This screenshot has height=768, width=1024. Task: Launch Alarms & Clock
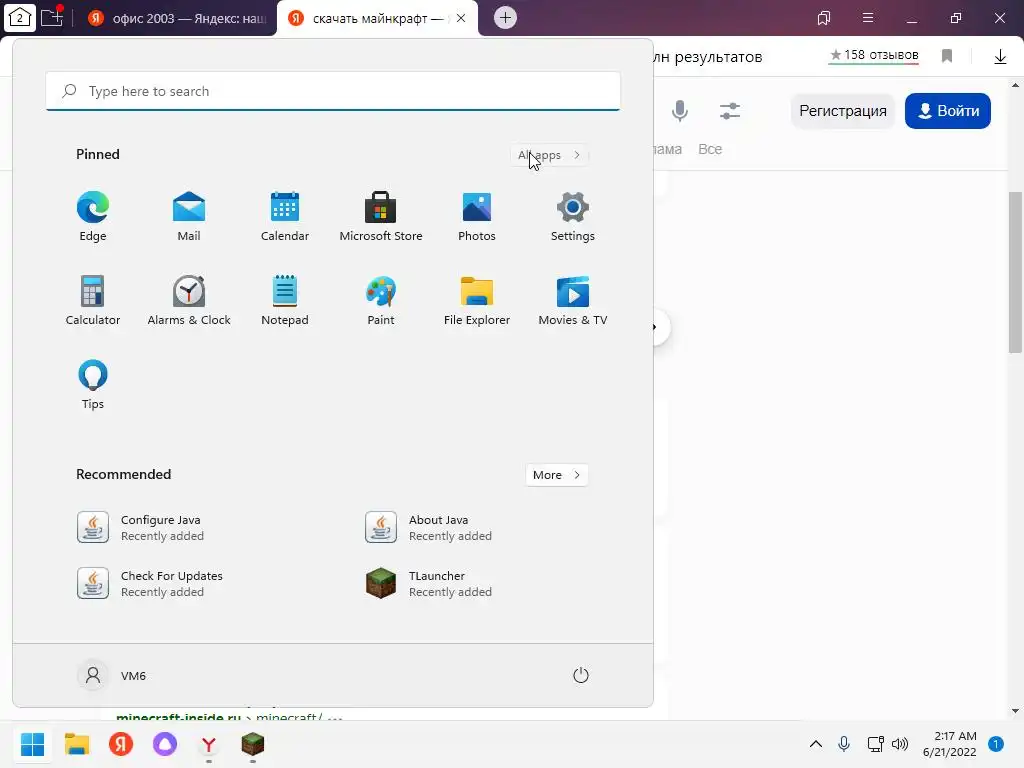pos(189,300)
